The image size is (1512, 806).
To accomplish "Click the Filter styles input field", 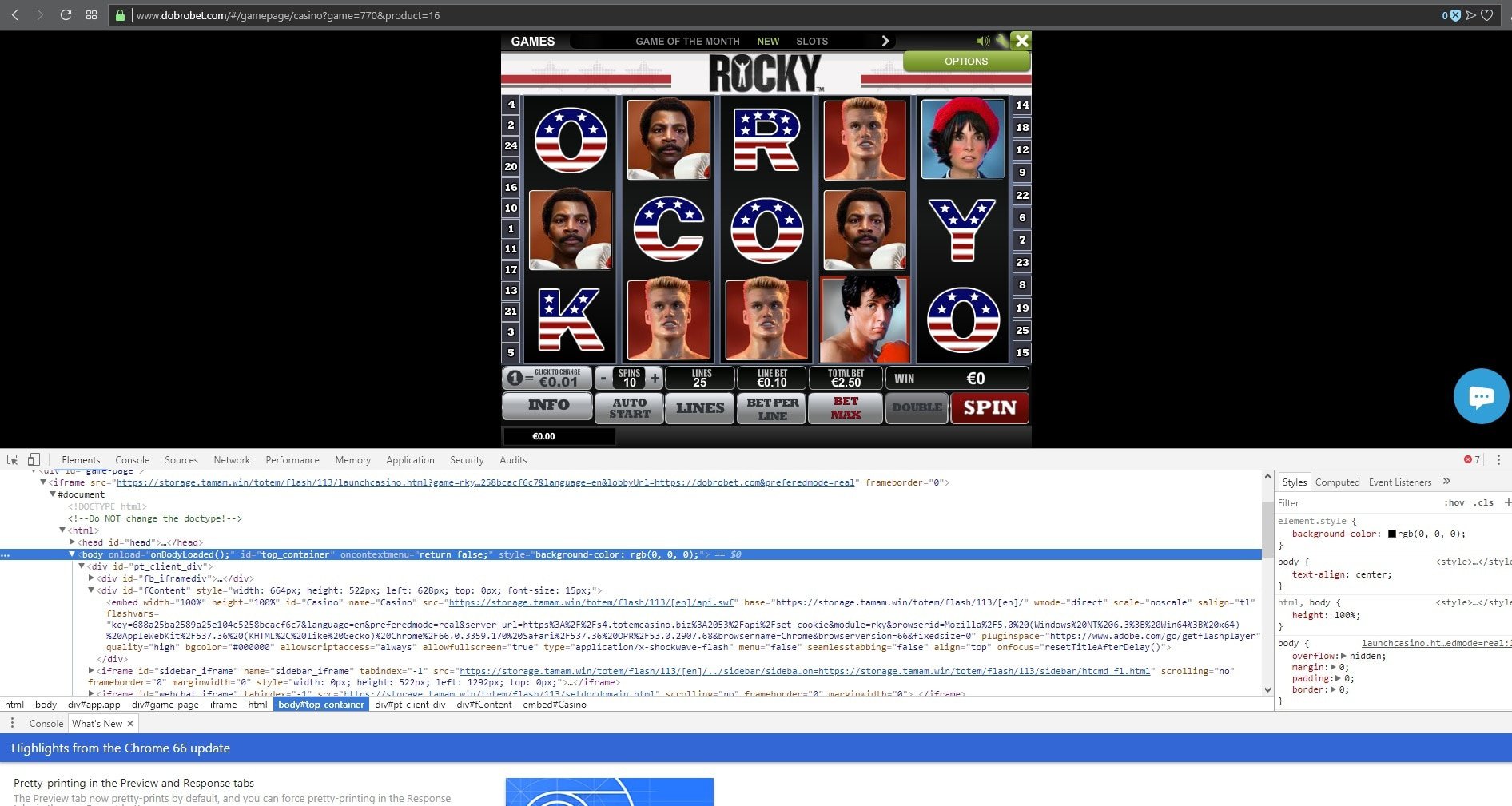I will click(x=1355, y=502).
